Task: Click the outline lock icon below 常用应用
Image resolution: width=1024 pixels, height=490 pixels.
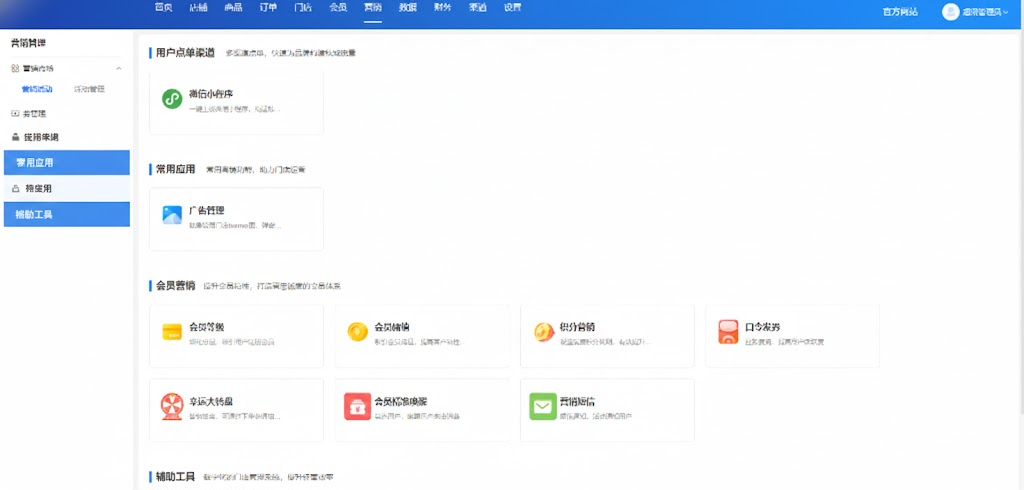Action: pyautogui.click(x=16, y=189)
